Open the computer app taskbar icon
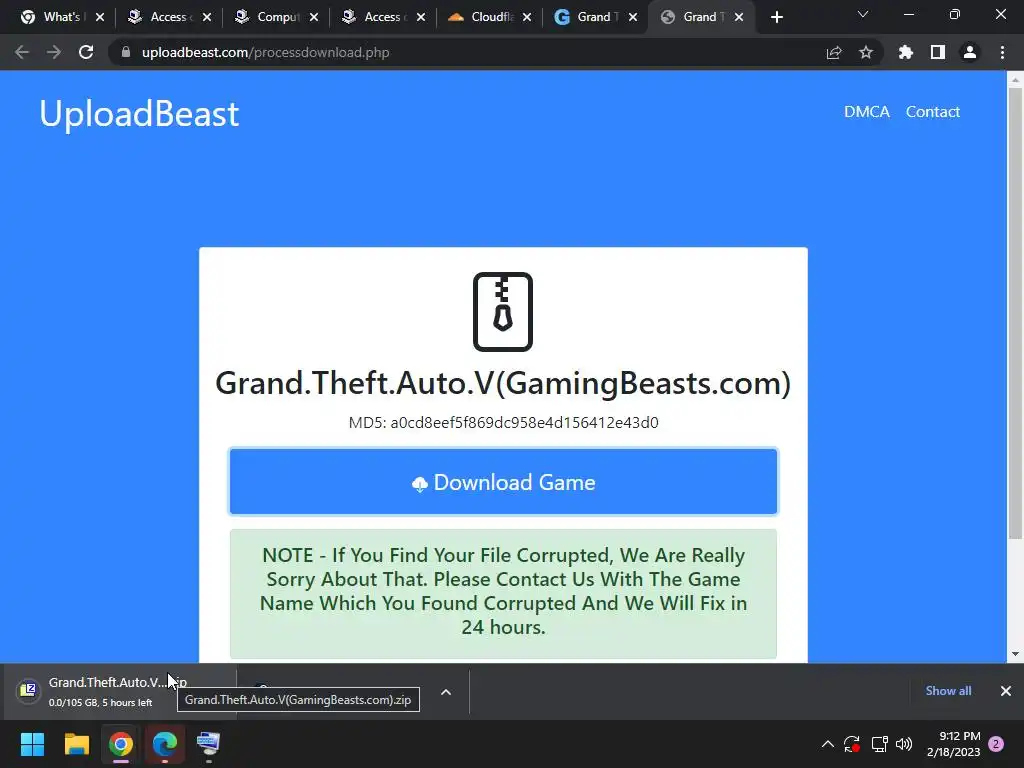The image size is (1024, 768). pos(208,744)
